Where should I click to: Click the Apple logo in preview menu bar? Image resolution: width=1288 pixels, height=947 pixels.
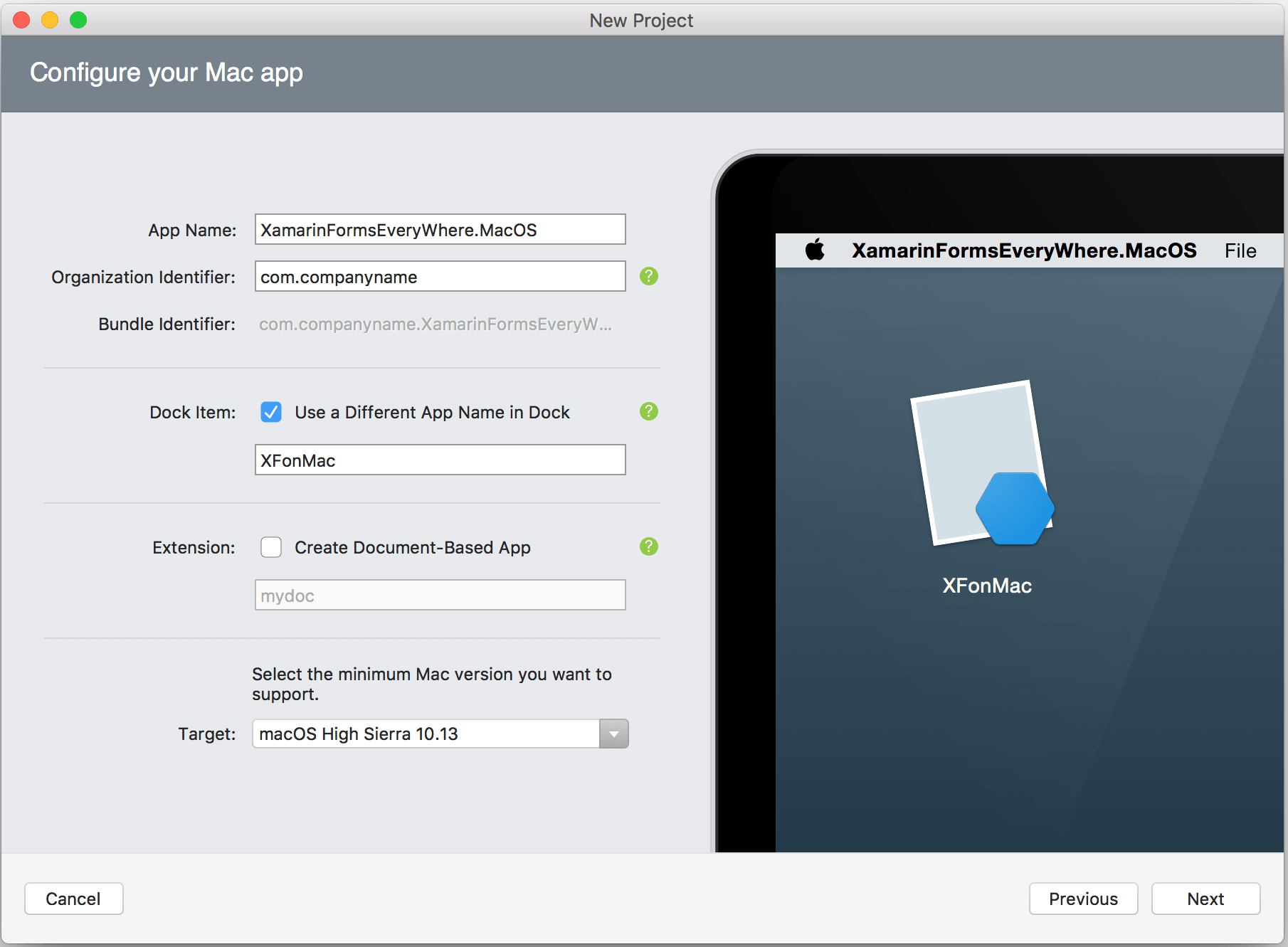tap(815, 250)
